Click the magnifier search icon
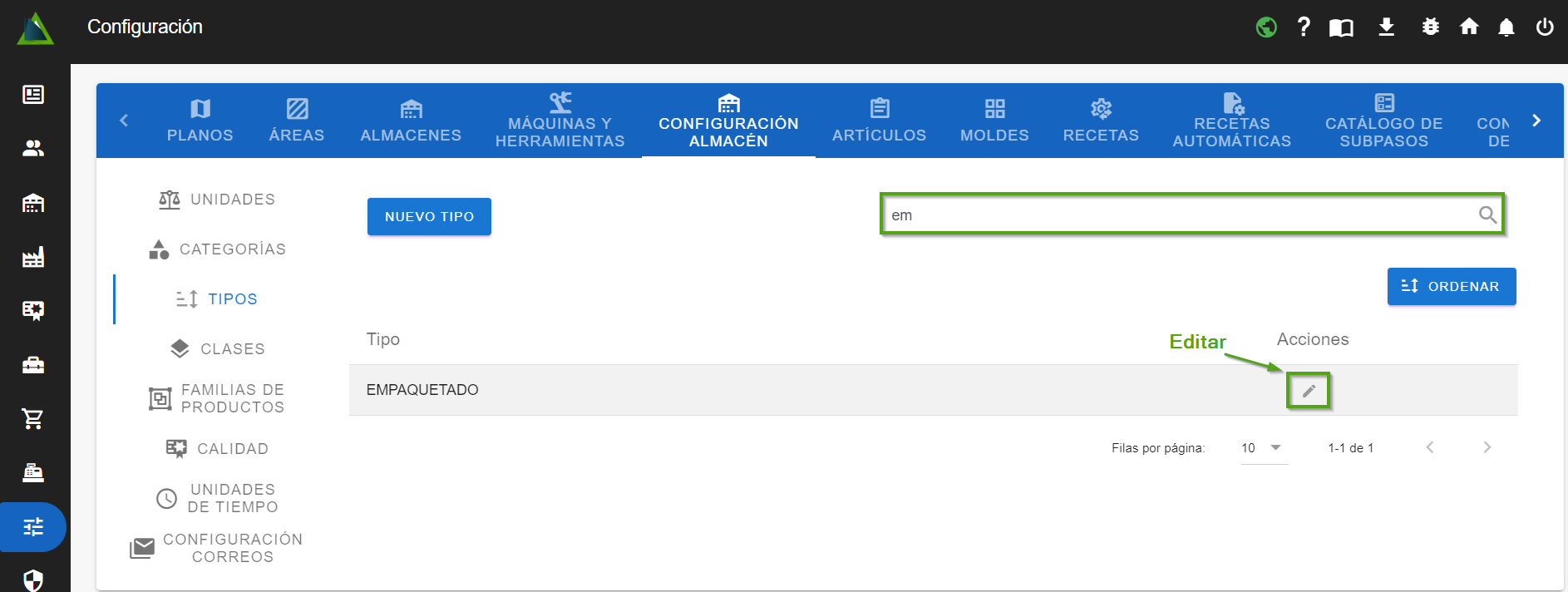1568x592 pixels. [1487, 215]
